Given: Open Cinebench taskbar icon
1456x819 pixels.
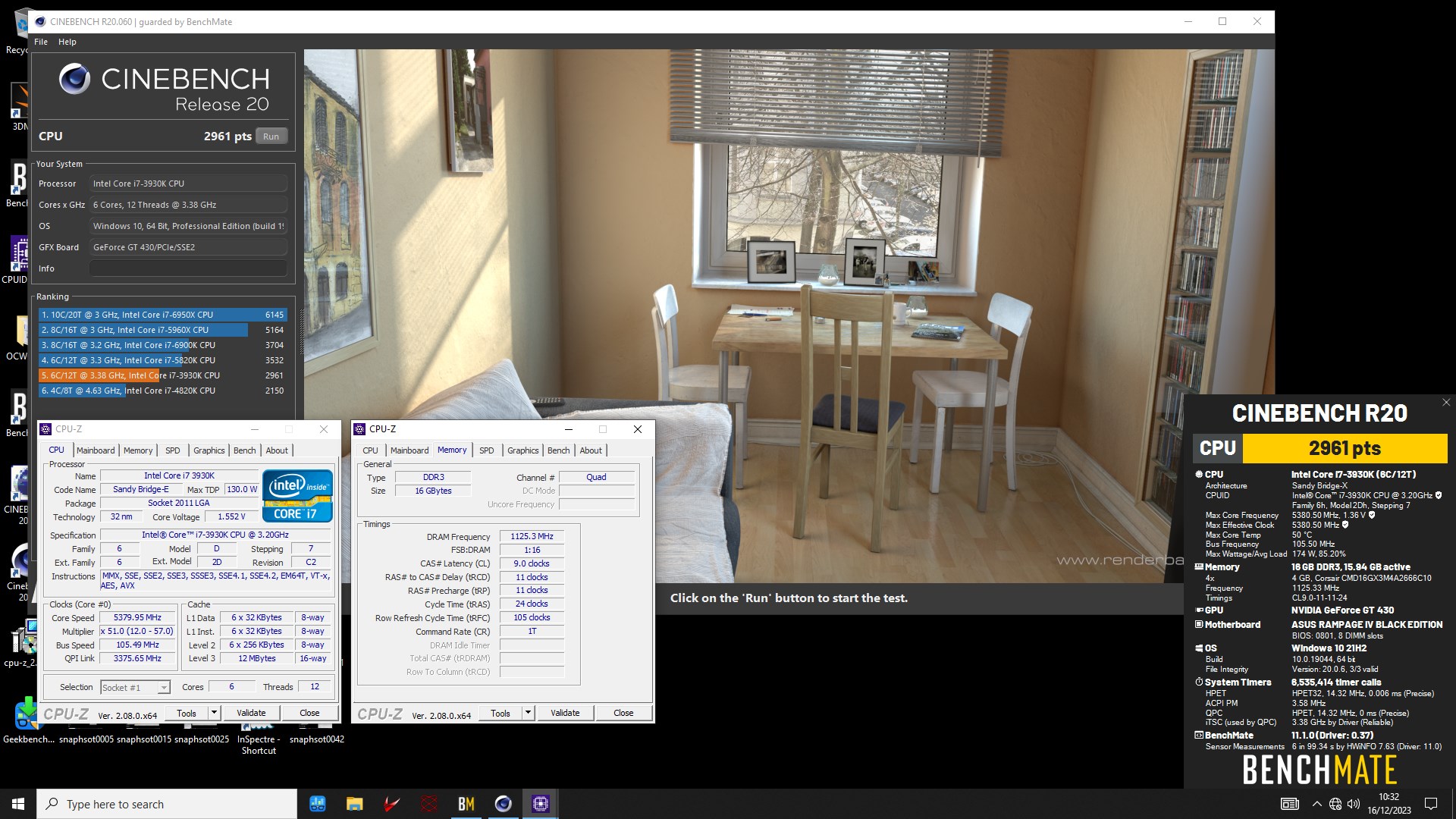Looking at the screenshot, I should click(x=503, y=804).
